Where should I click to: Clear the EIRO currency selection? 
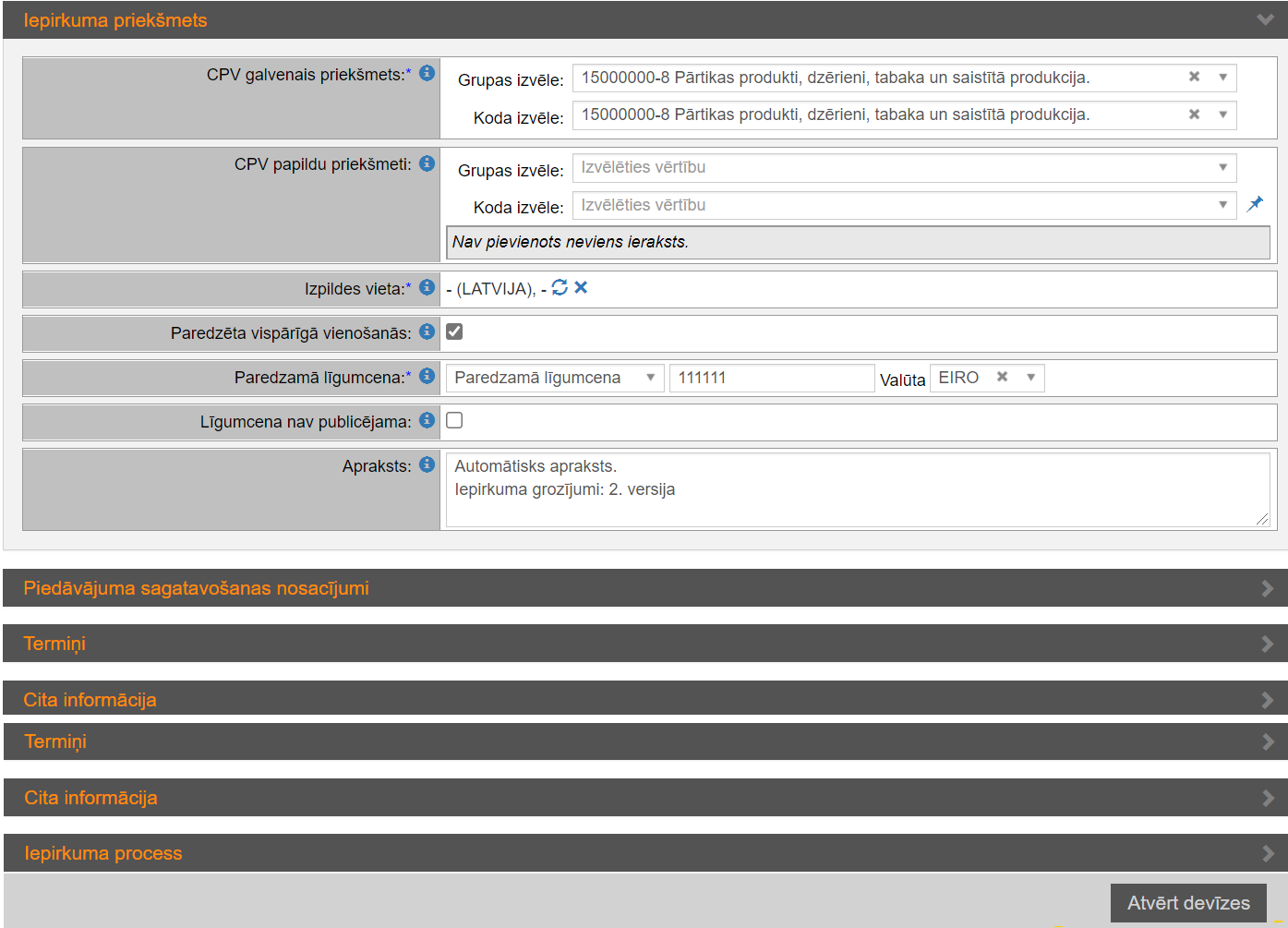click(x=1002, y=377)
